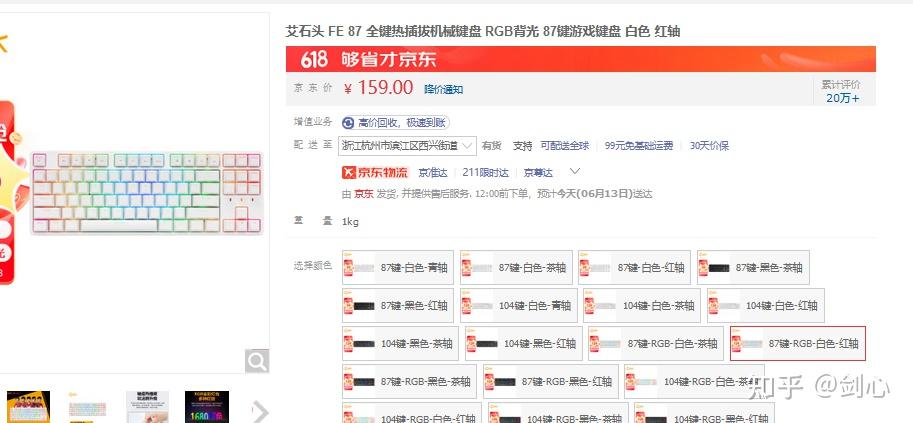
Task: Click the white keyboard main product image
Action: point(146,193)
